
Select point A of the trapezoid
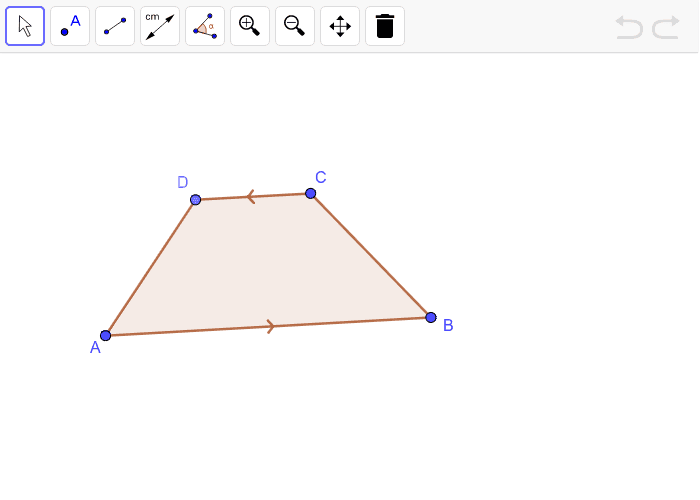tap(105, 335)
